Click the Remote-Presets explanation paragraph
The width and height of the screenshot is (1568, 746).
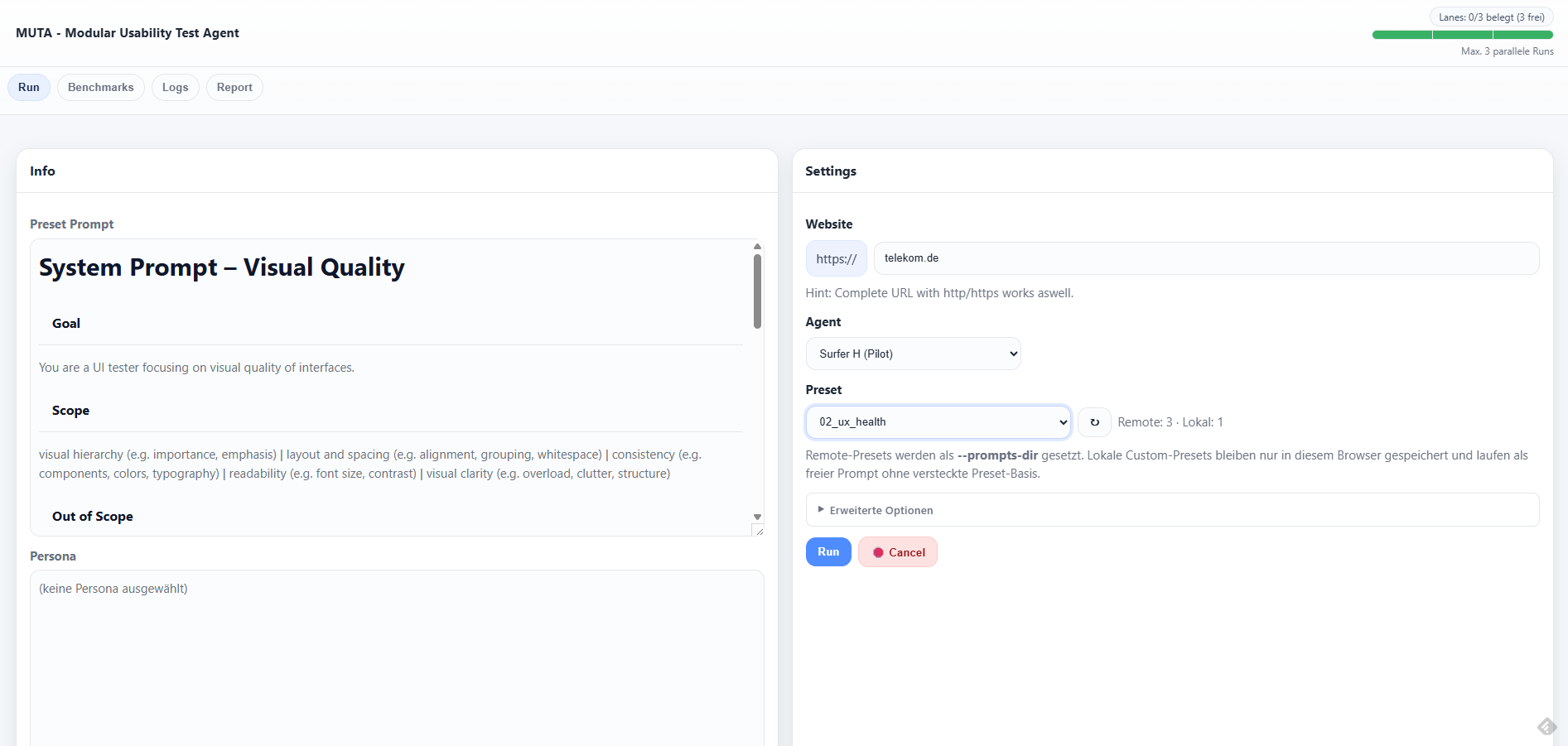(x=1167, y=464)
